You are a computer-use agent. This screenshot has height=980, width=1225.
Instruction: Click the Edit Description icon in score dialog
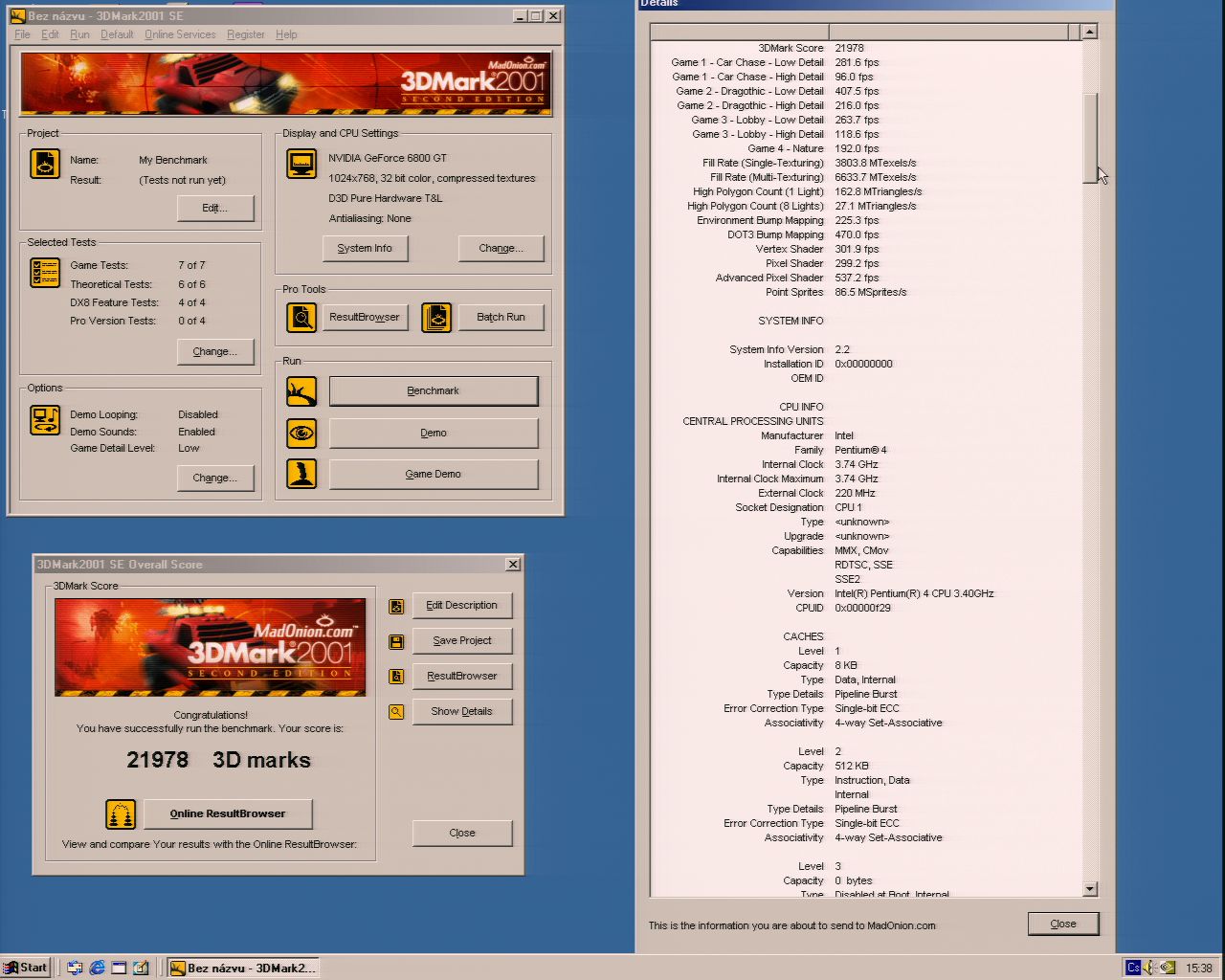(396, 606)
